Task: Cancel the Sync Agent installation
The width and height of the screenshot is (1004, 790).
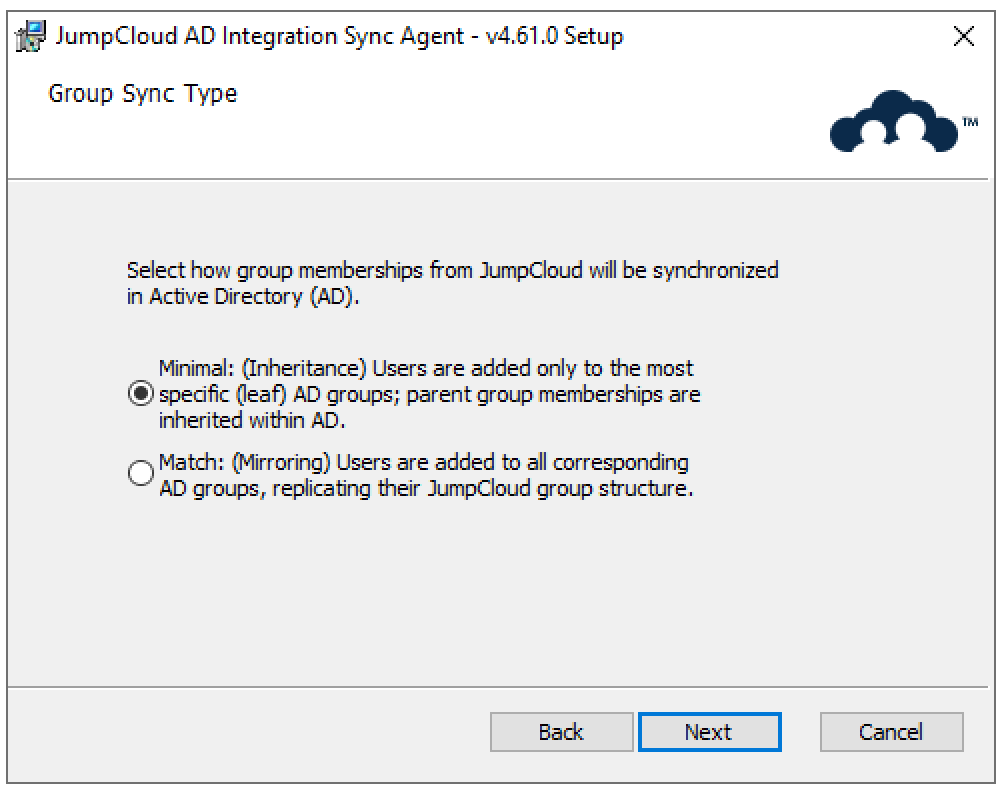Action: click(891, 732)
